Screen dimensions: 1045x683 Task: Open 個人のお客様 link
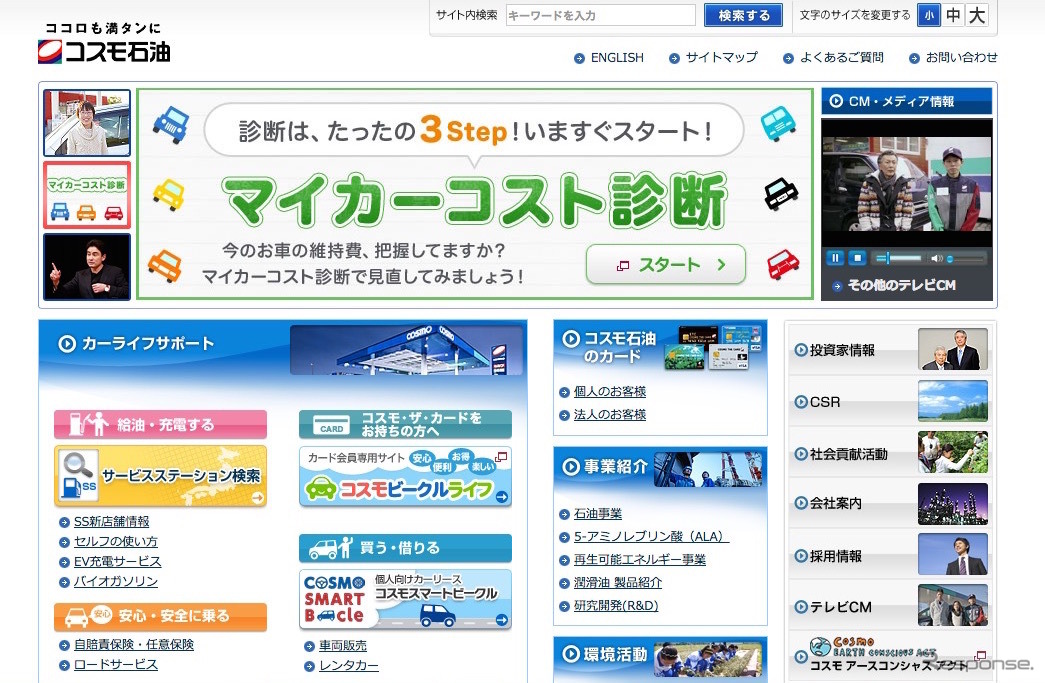coord(610,392)
